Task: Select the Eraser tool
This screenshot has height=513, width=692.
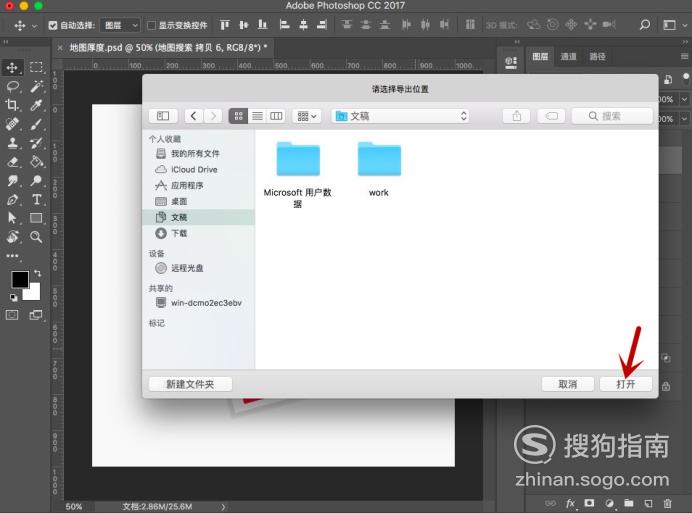Action: click(12, 162)
